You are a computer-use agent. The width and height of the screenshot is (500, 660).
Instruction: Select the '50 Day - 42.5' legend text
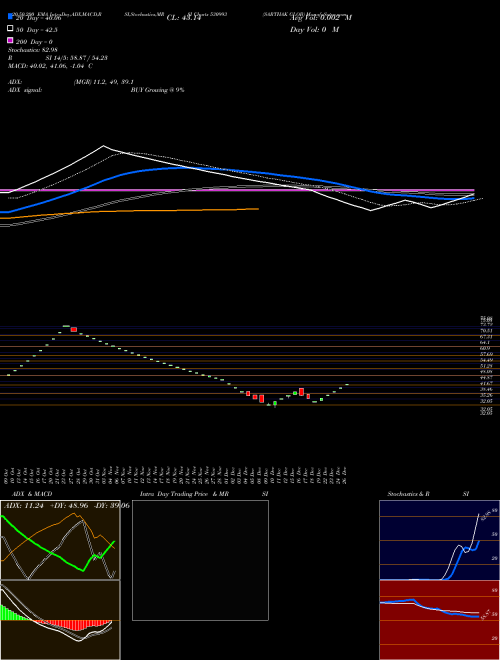37,30
